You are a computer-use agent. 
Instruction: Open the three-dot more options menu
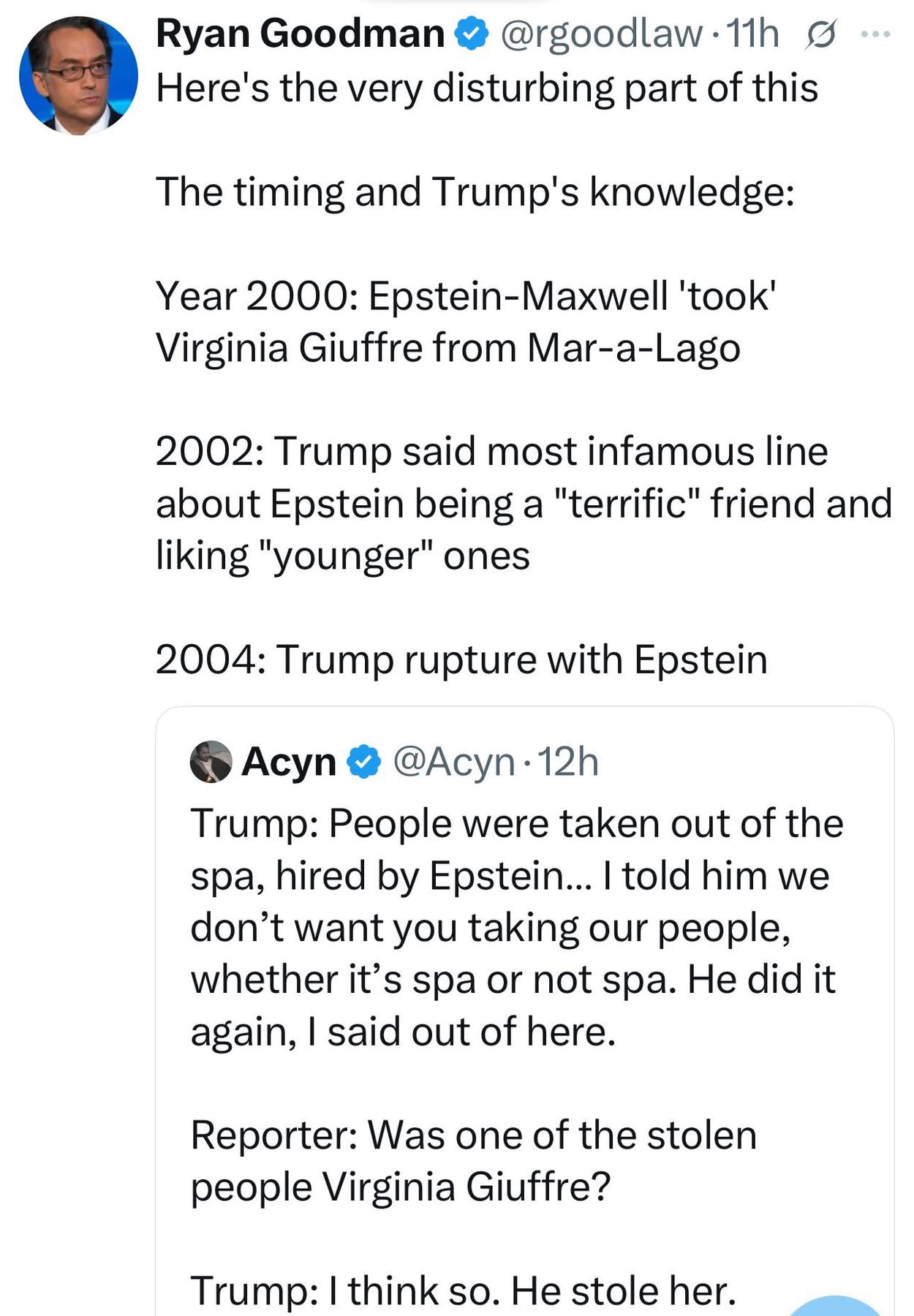875,34
